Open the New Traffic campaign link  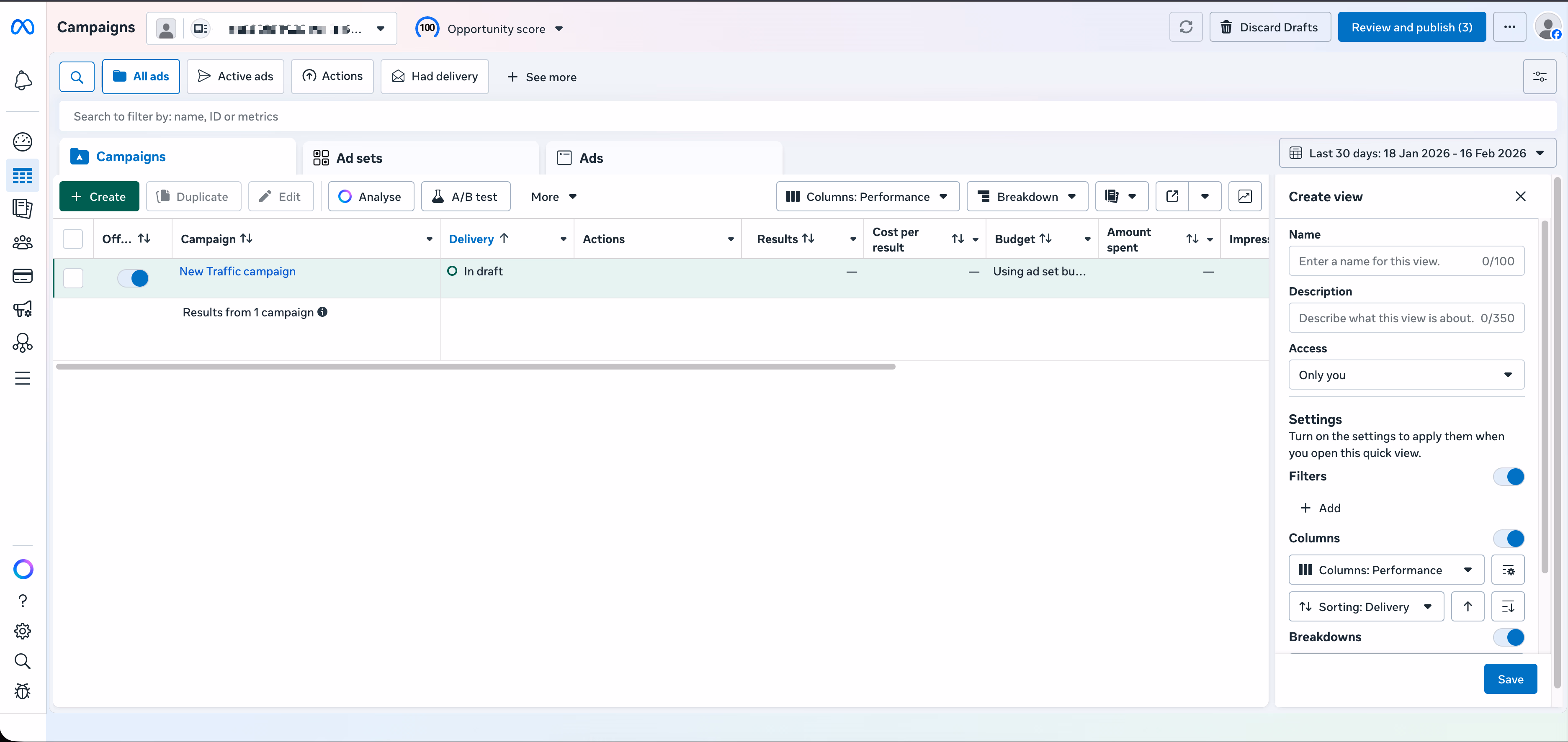[237, 271]
